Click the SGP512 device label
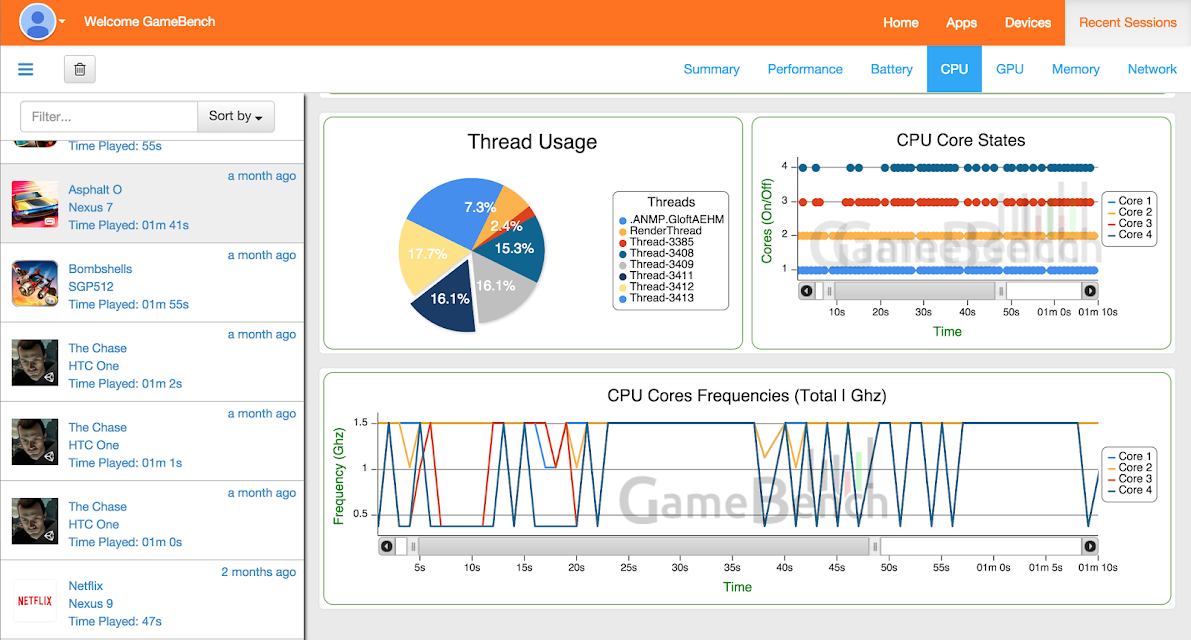 click(x=91, y=286)
